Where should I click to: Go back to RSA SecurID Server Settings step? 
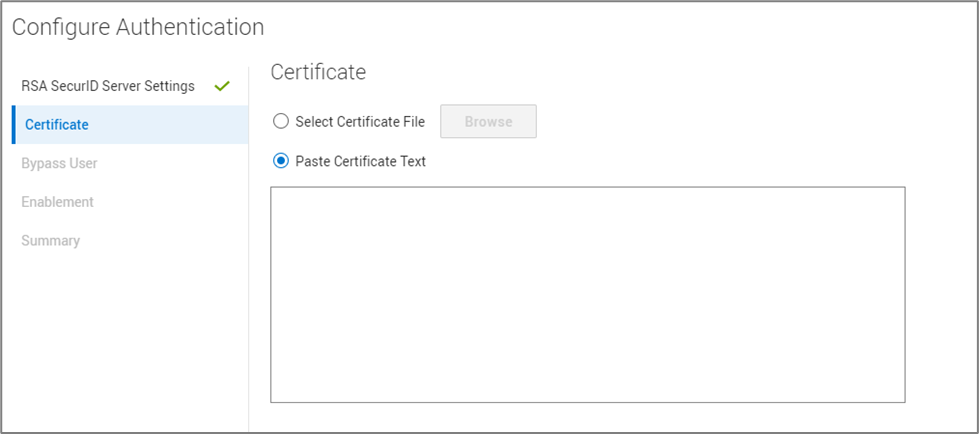pyautogui.click(x=108, y=86)
